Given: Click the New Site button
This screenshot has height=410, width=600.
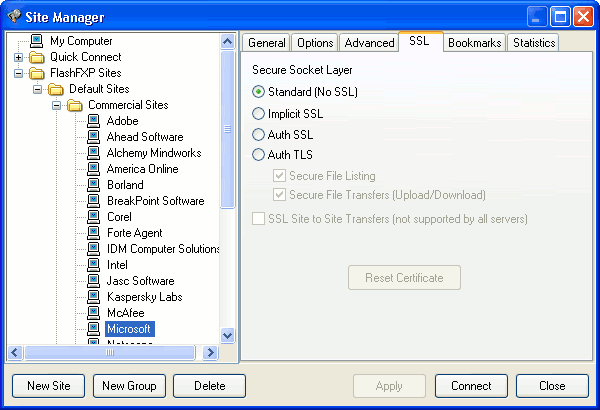Looking at the screenshot, I should pyautogui.click(x=49, y=386).
